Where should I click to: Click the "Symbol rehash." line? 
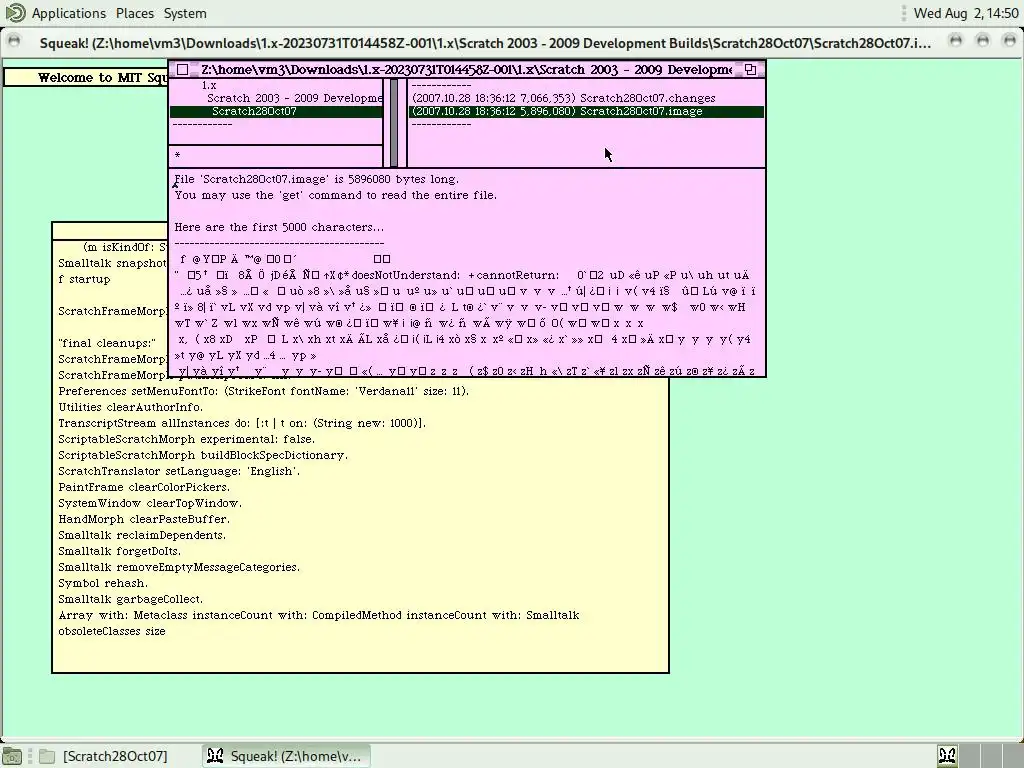coord(103,583)
